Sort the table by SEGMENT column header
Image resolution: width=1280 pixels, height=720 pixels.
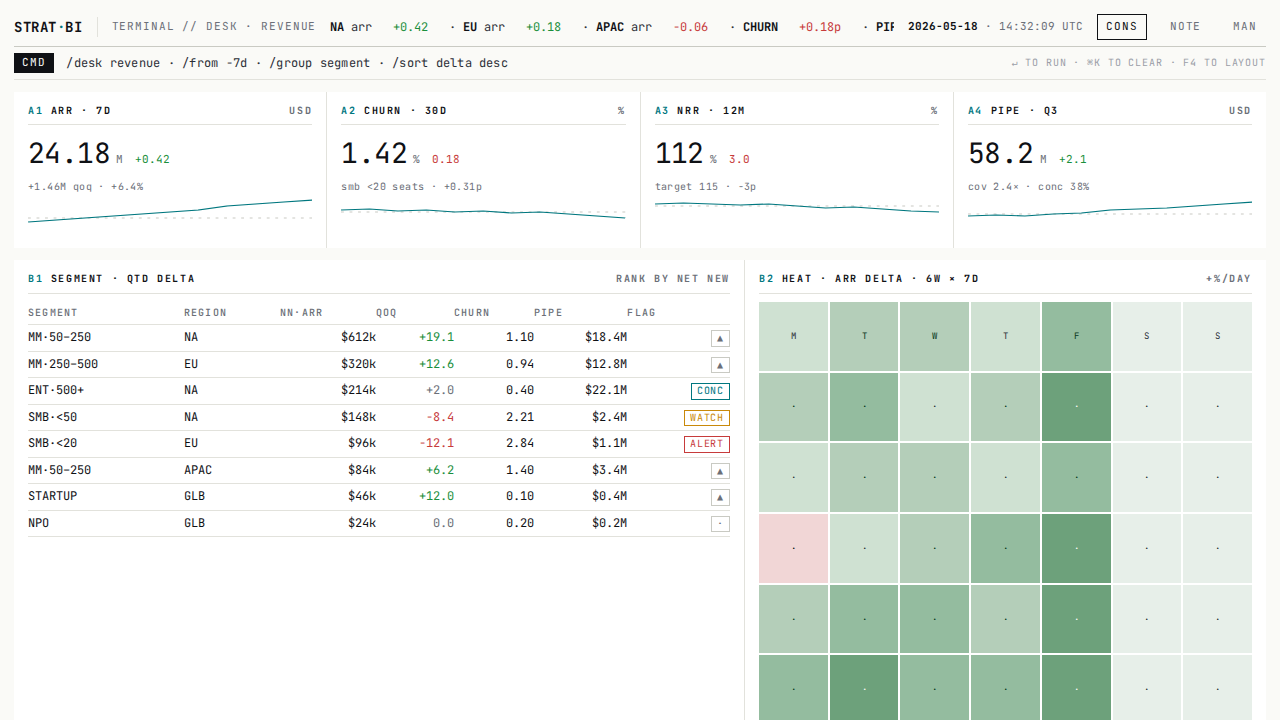point(53,313)
